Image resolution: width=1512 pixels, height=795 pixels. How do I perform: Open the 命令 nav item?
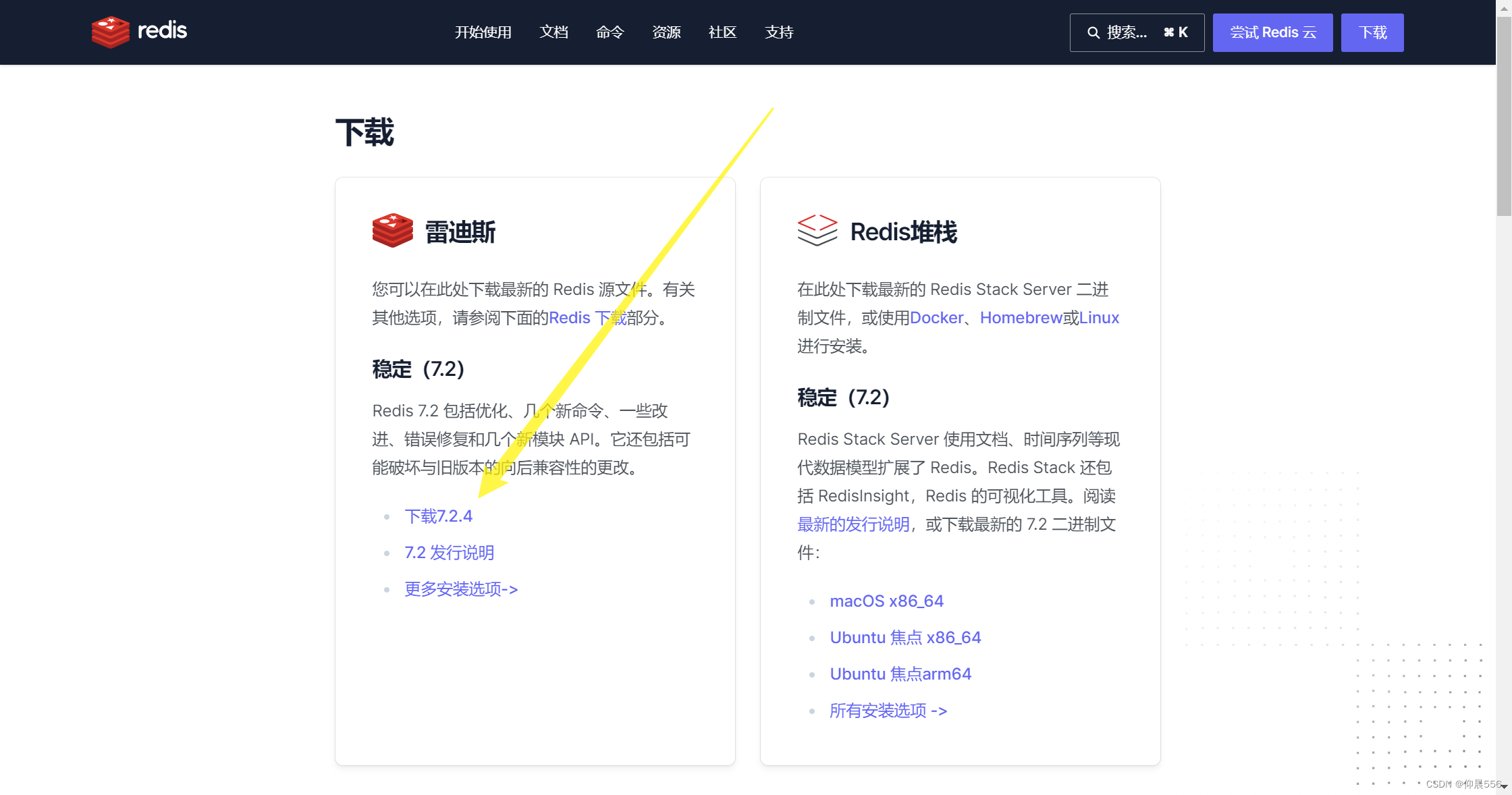(x=610, y=32)
